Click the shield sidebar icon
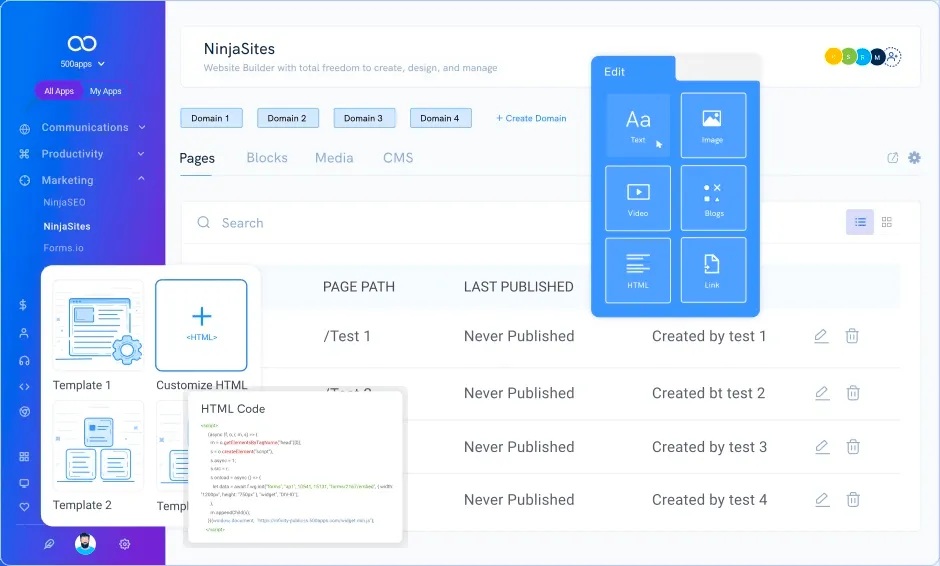The image size is (940, 566). 25,412
